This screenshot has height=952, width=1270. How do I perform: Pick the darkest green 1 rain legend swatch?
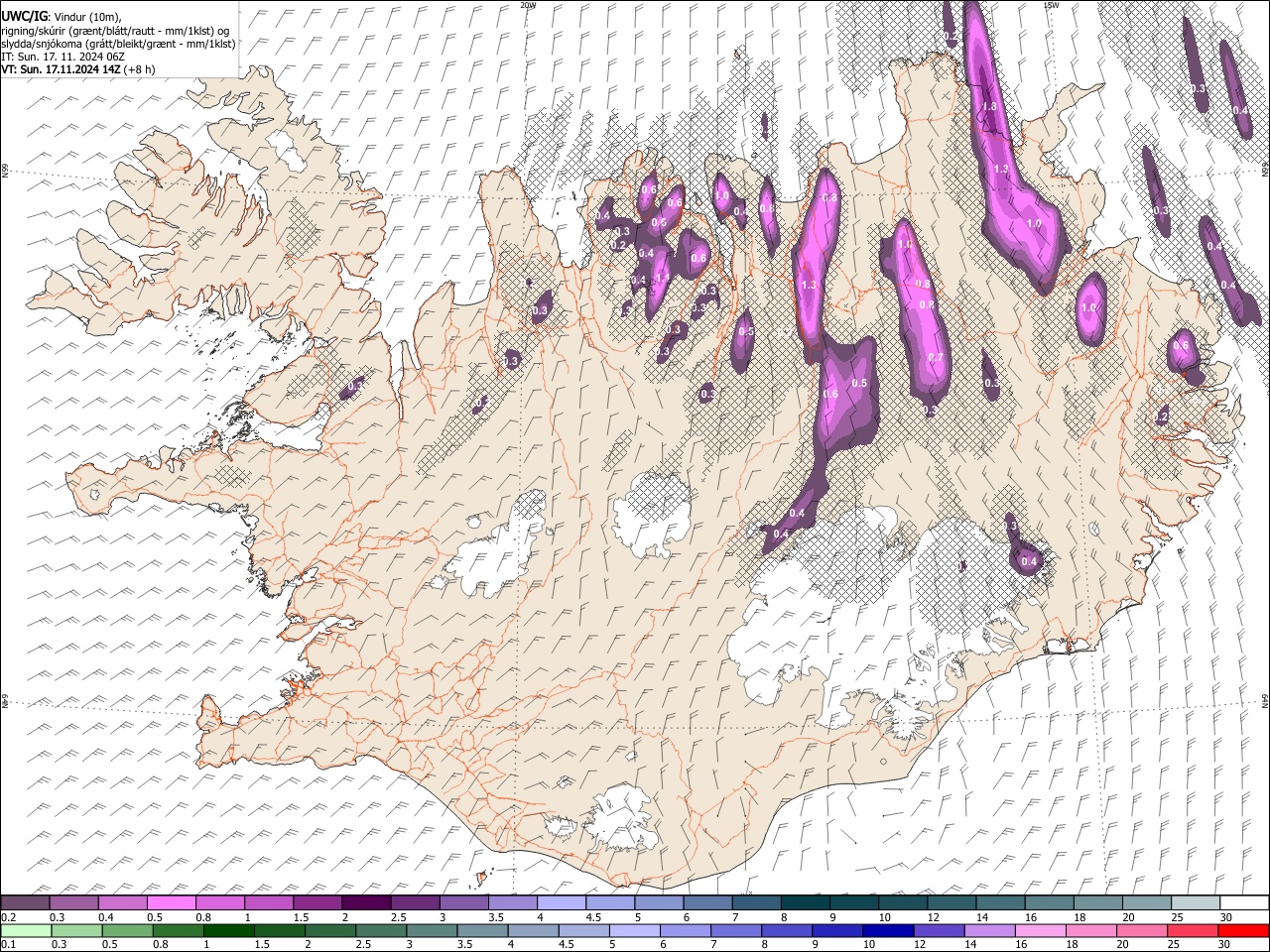(x=228, y=931)
